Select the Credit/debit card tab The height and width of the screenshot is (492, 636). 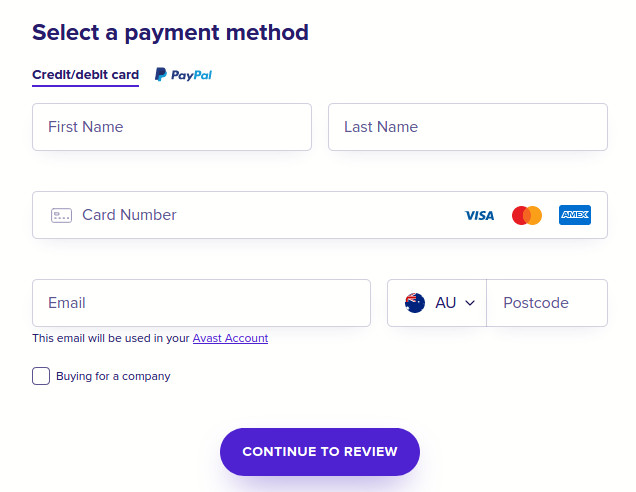pyautogui.click(x=86, y=75)
